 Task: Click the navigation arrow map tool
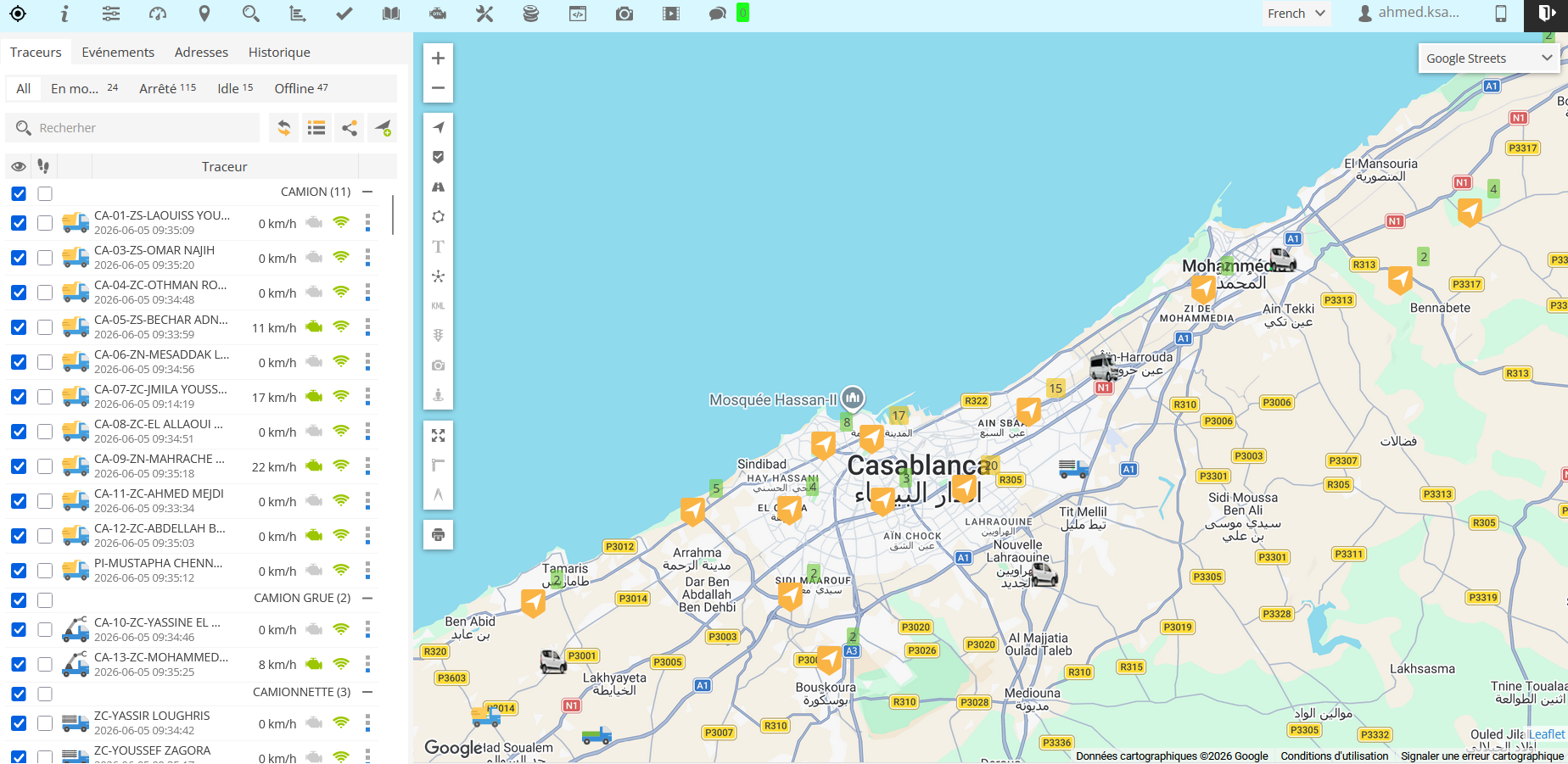[x=438, y=127]
